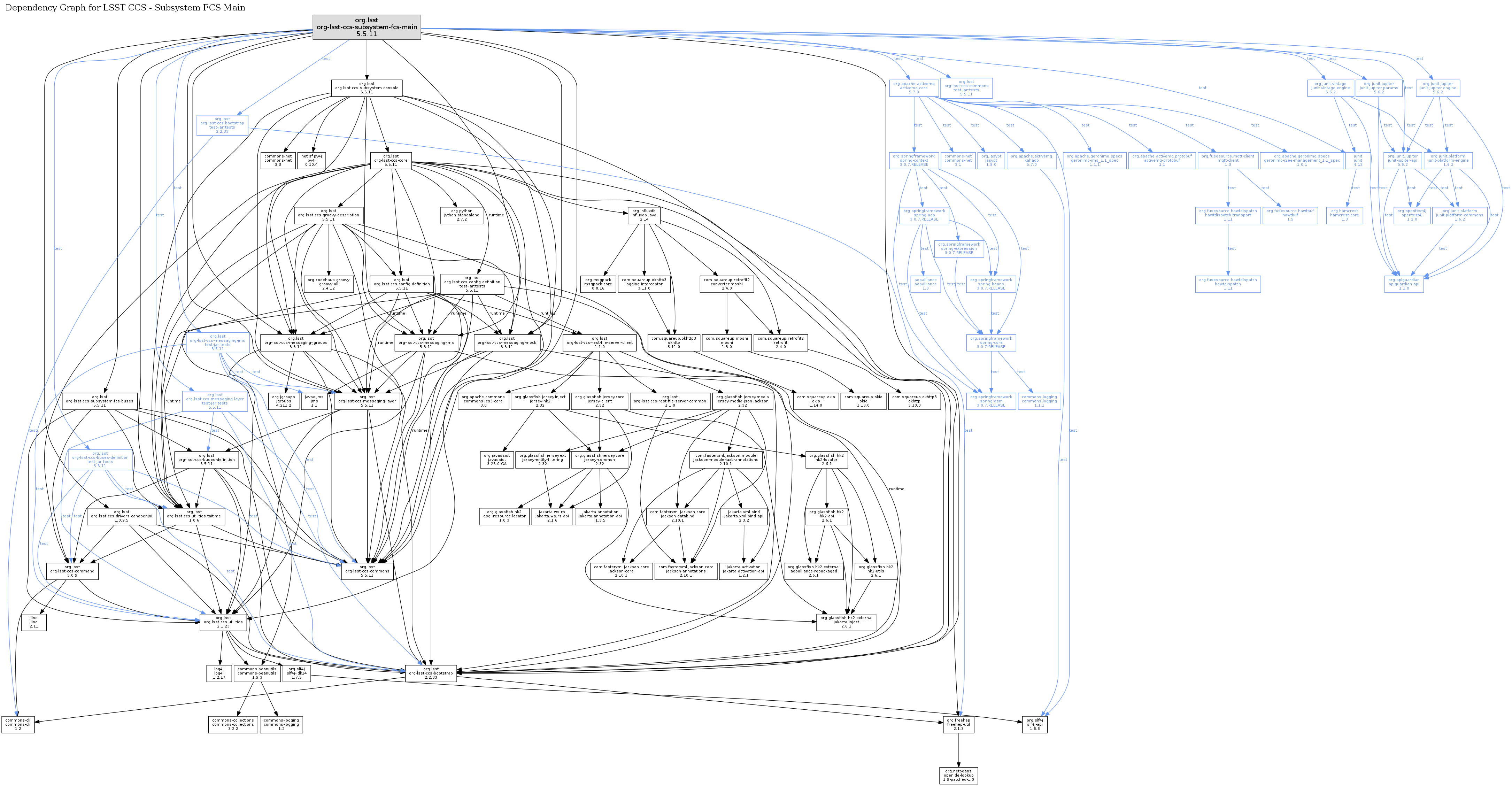Viewport: 1512px width, 786px height.
Task: Select the commons-cli 1.2 node
Action: coord(18,724)
